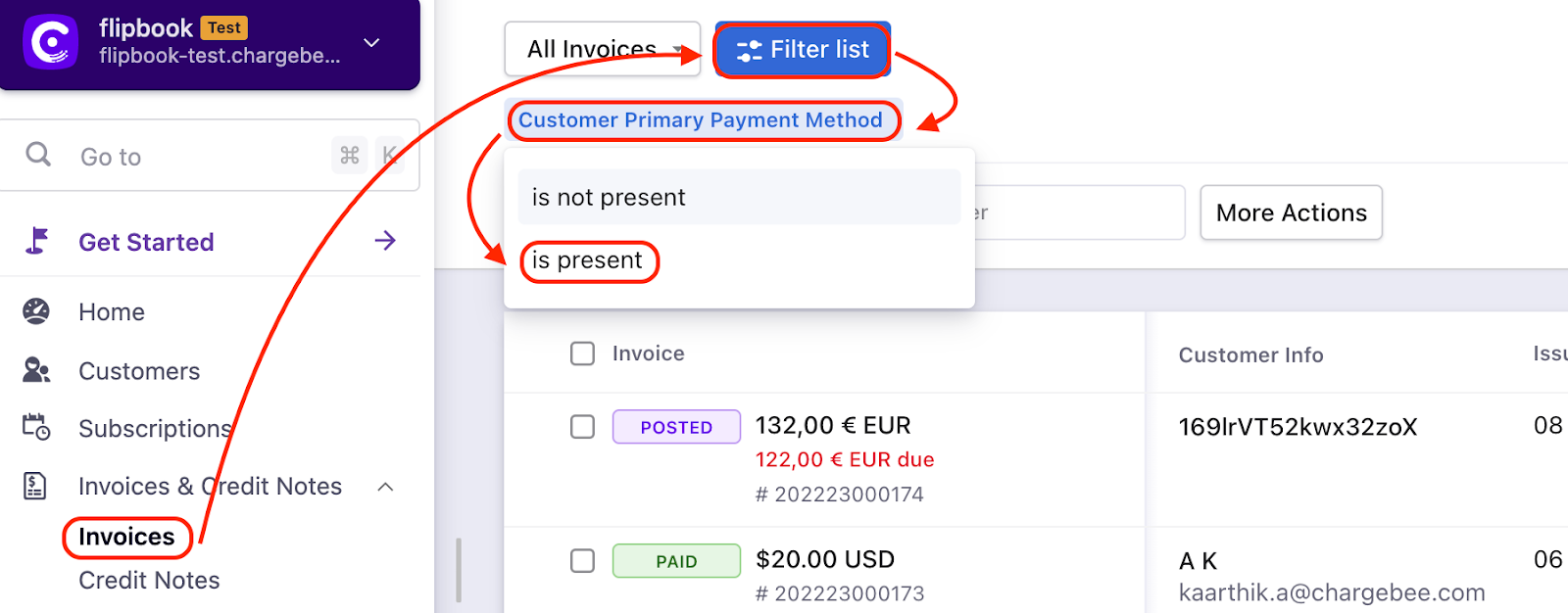Click the Get Started arrow icon

(x=385, y=241)
